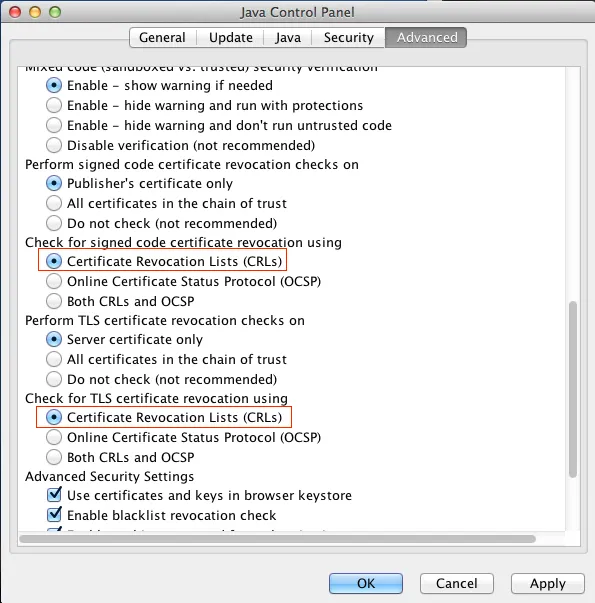Open the Security tab
Viewport: 595px width, 603px height.
[x=348, y=37]
